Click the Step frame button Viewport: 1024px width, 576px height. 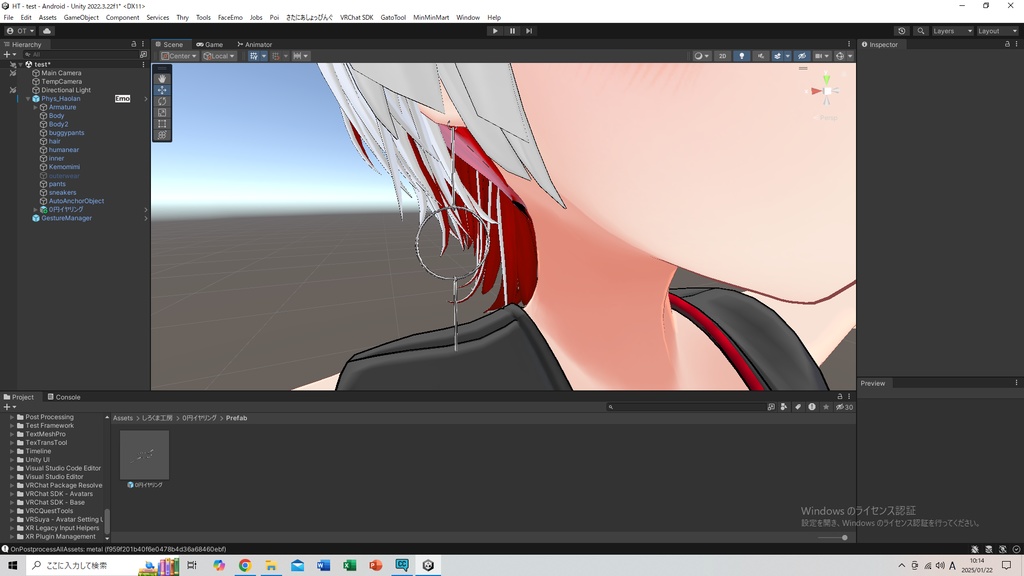point(529,31)
